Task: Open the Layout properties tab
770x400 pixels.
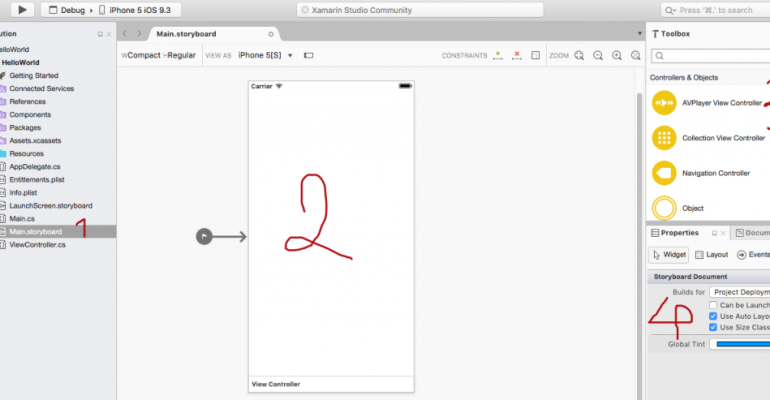Action: (712, 255)
